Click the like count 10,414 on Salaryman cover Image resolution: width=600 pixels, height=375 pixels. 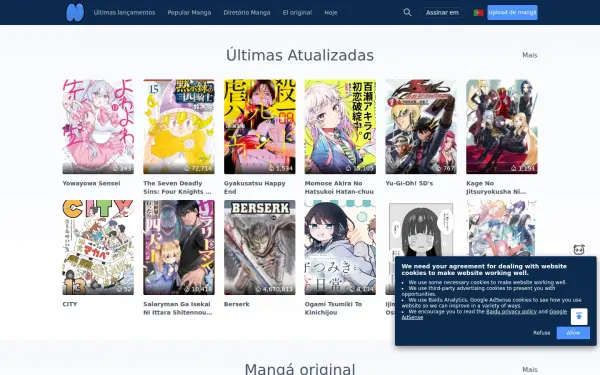click(198, 289)
